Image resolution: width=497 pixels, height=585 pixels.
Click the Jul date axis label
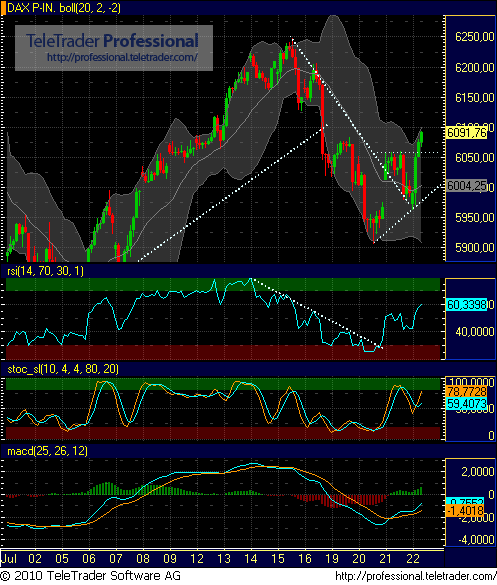[9, 559]
